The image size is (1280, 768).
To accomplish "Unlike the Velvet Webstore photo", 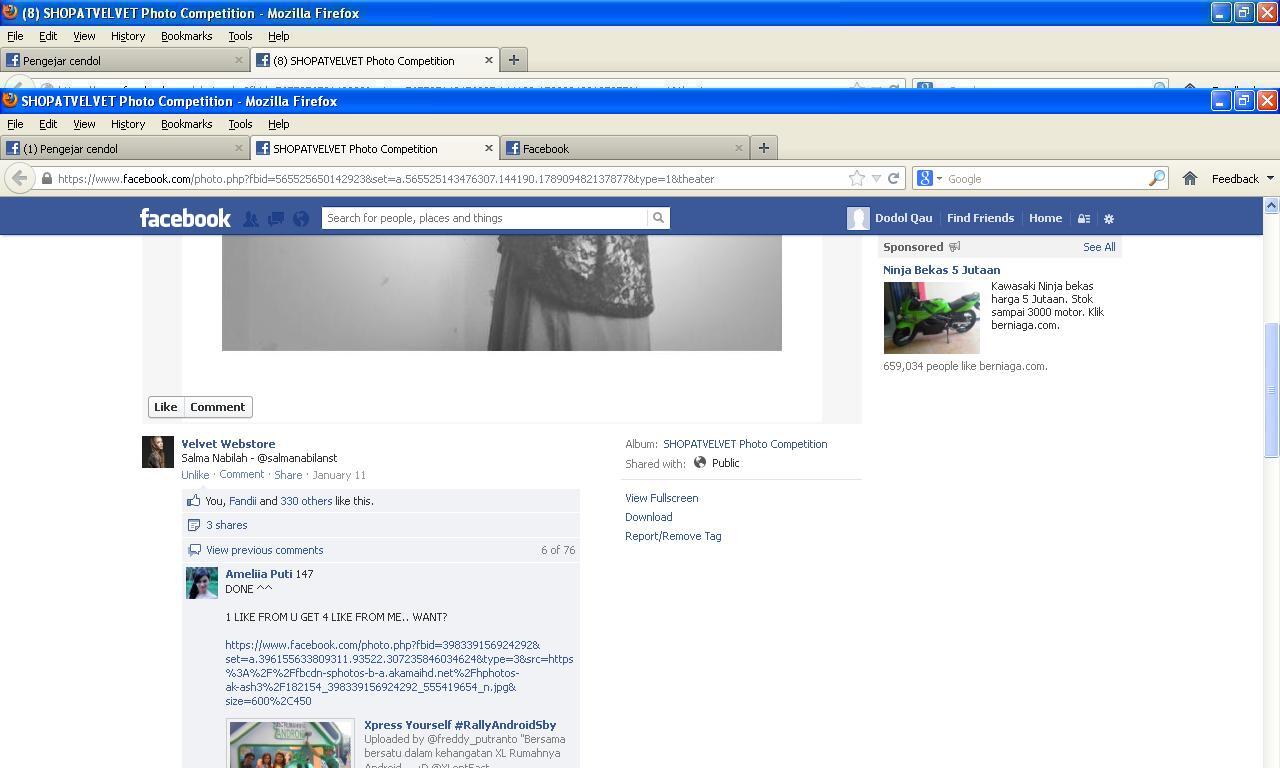I will (x=195, y=475).
